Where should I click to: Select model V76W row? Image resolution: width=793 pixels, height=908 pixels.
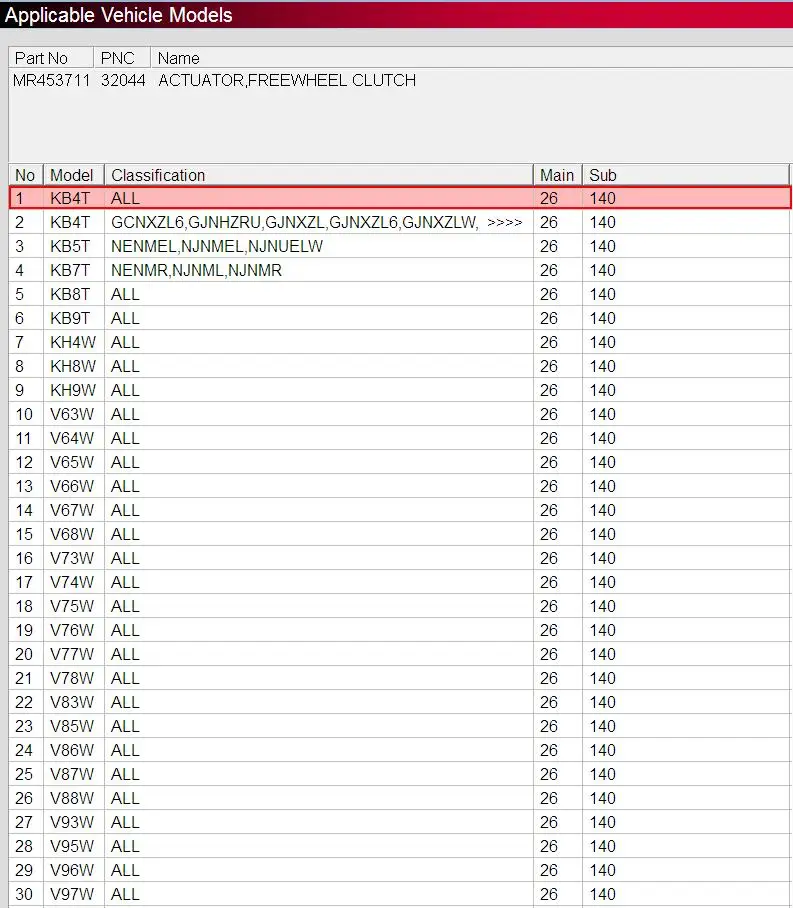(400, 631)
